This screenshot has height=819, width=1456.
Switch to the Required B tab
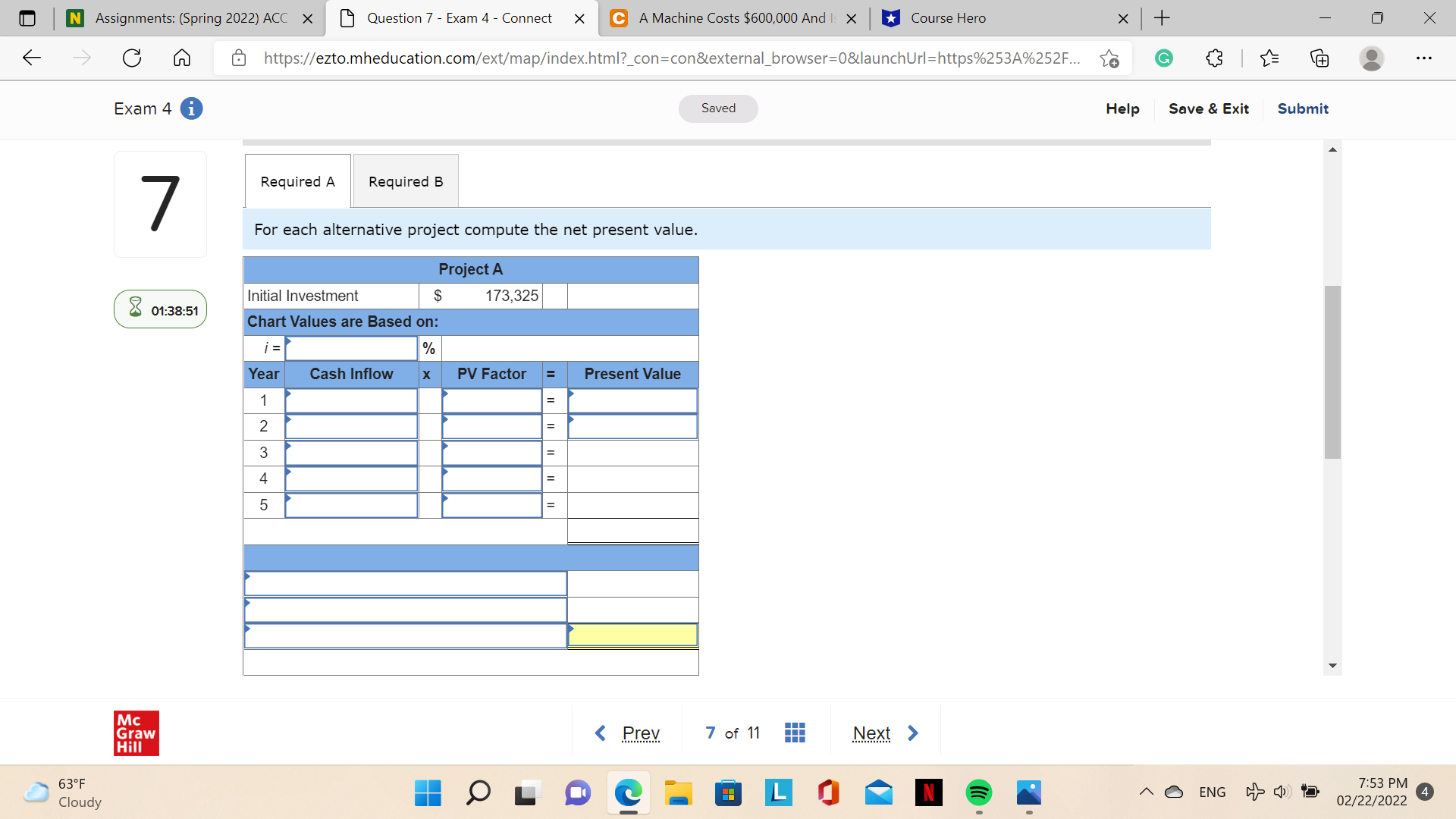pos(405,180)
